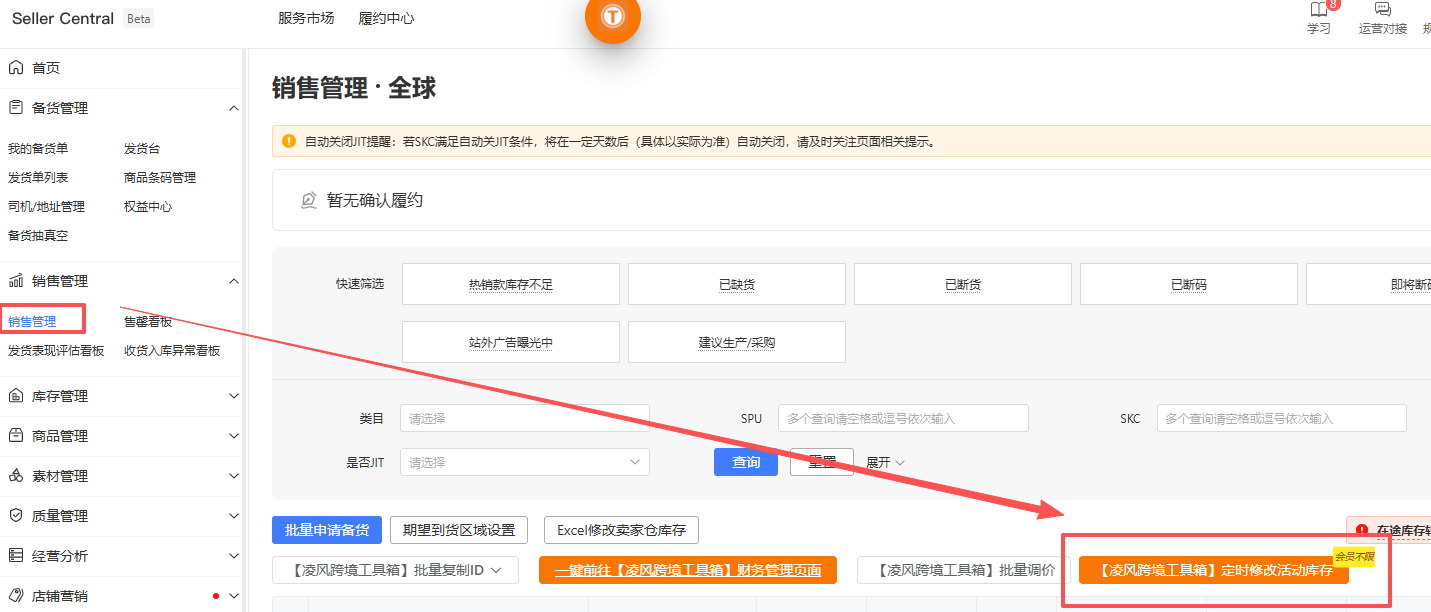Focus the SKC input field

click(x=1282, y=418)
